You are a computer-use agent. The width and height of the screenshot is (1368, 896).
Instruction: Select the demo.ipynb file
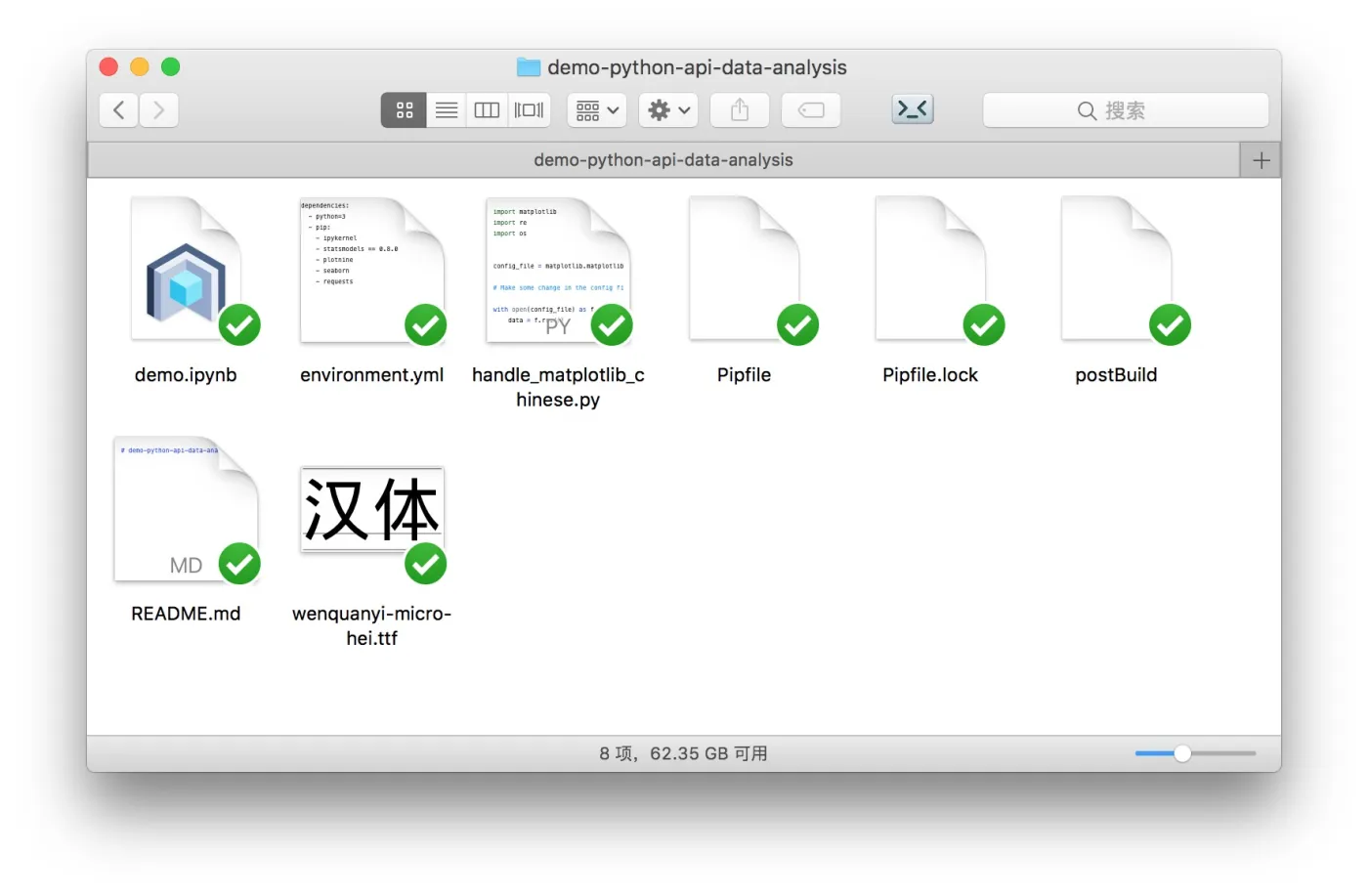pos(186,290)
